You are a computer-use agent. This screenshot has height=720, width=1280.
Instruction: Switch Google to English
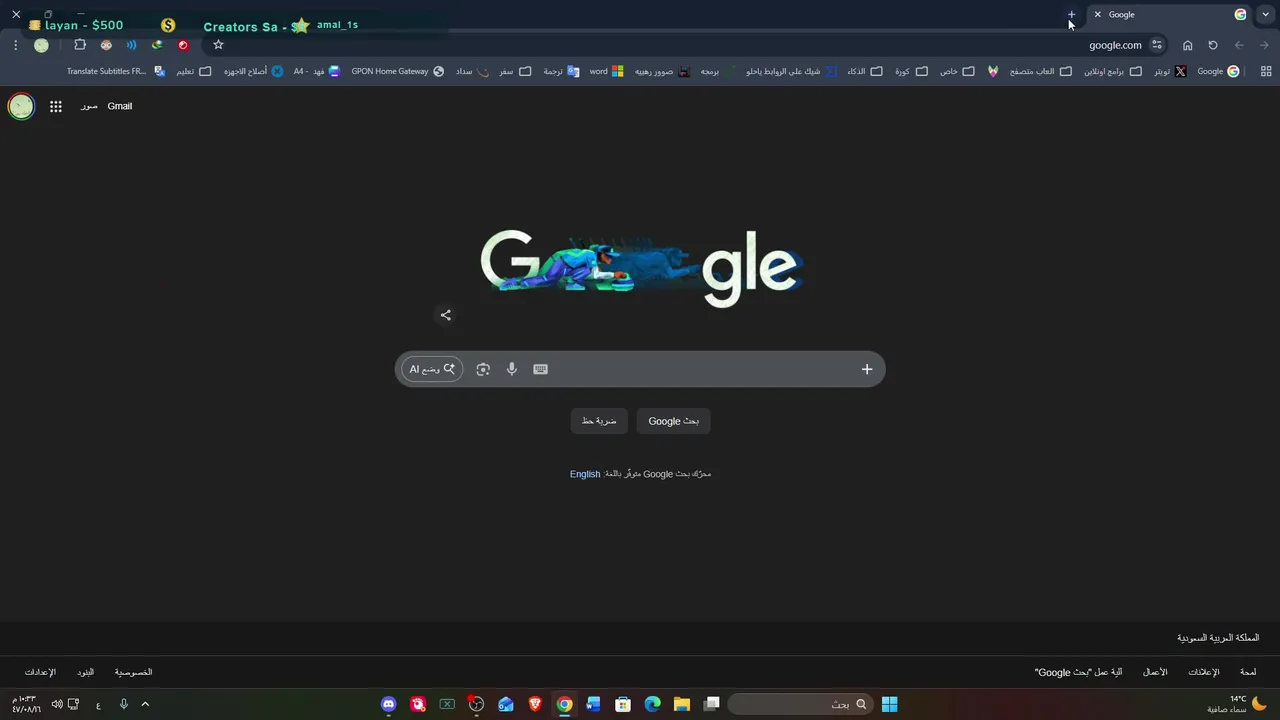coord(585,474)
